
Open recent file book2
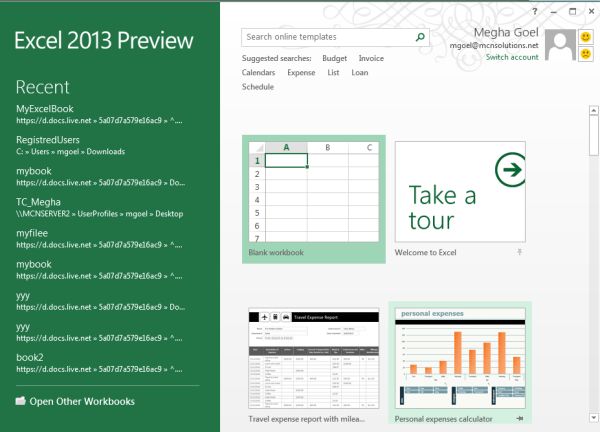(x=99, y=363)
